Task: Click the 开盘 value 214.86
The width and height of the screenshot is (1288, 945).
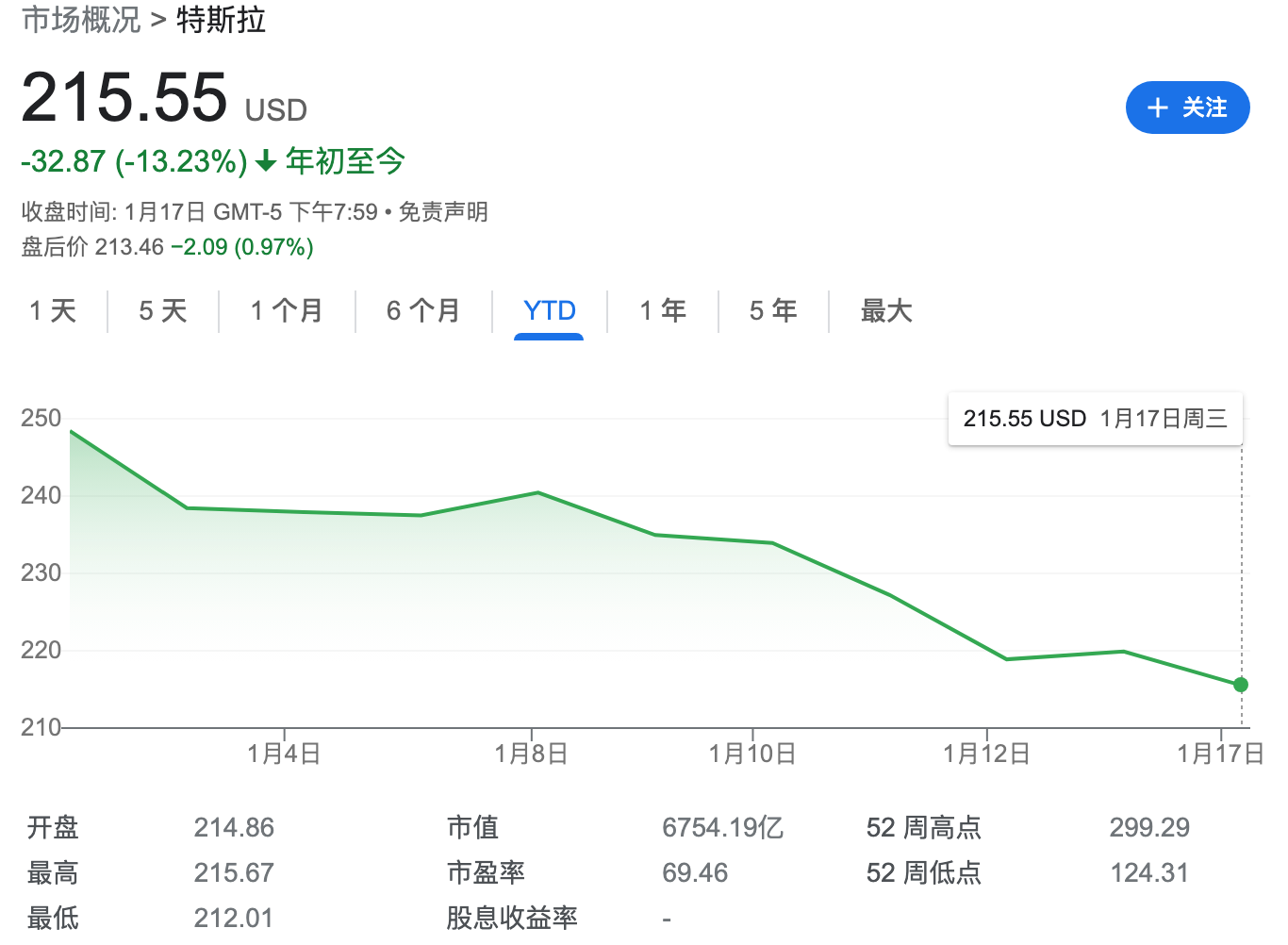Action: [234, 827]
